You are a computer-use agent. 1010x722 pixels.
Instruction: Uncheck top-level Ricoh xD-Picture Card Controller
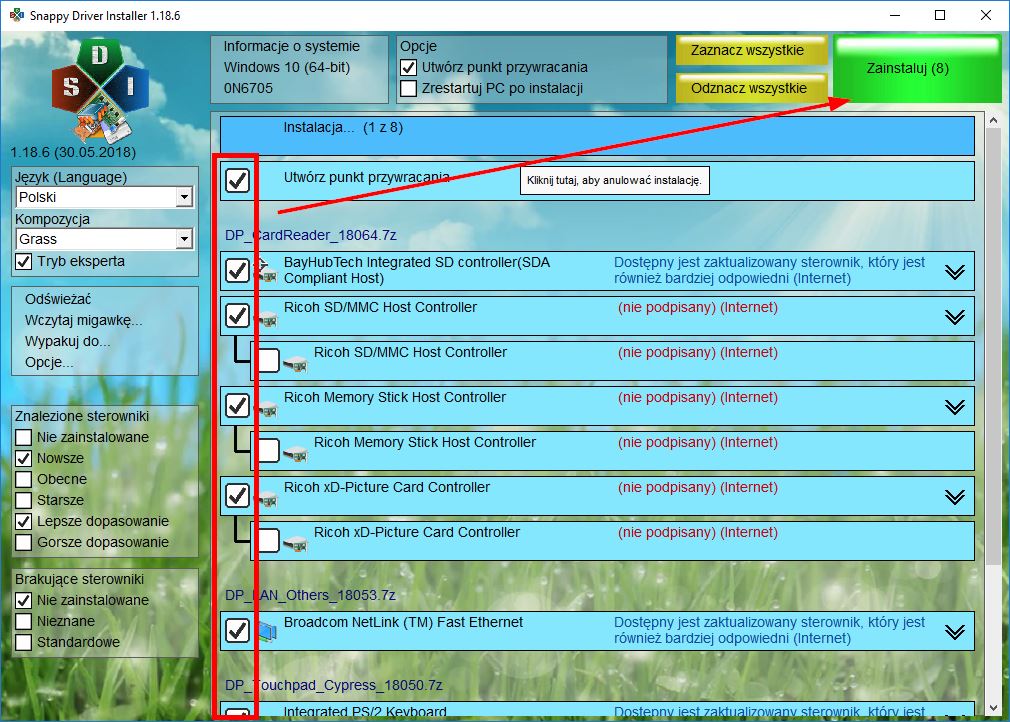click(238, 496)
